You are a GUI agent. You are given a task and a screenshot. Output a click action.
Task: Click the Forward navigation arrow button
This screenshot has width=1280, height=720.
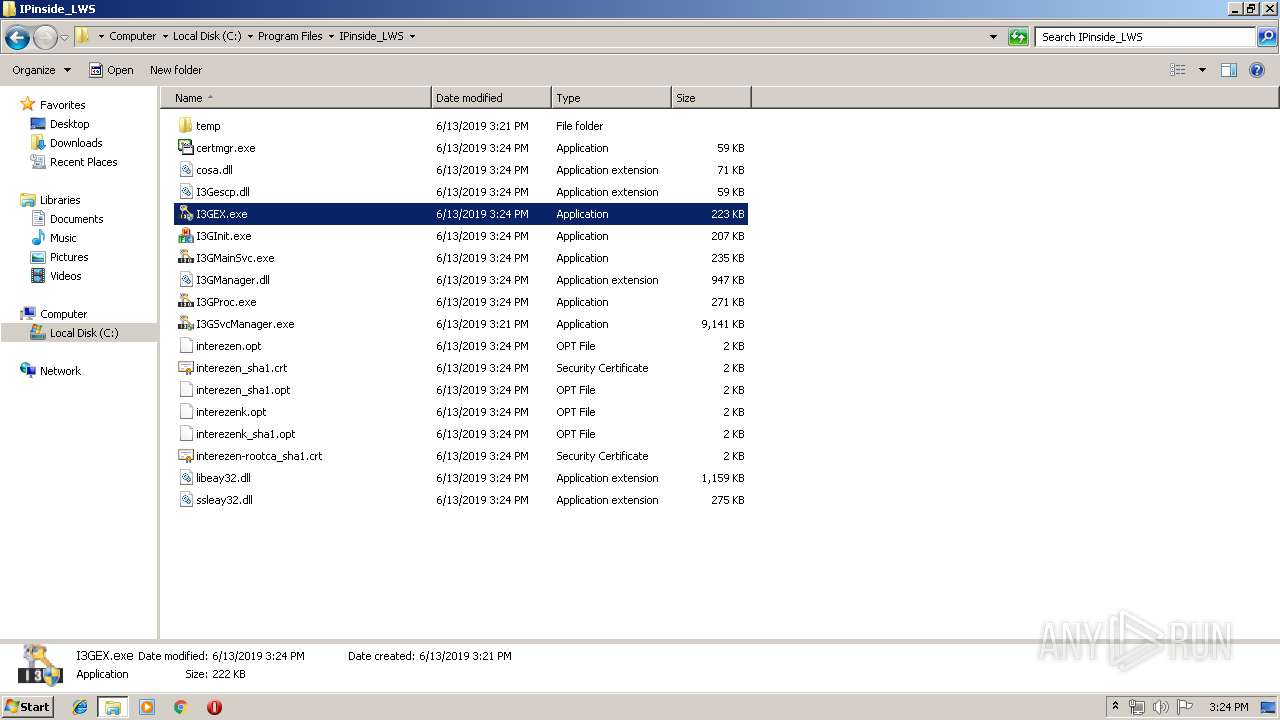point(45,38)
